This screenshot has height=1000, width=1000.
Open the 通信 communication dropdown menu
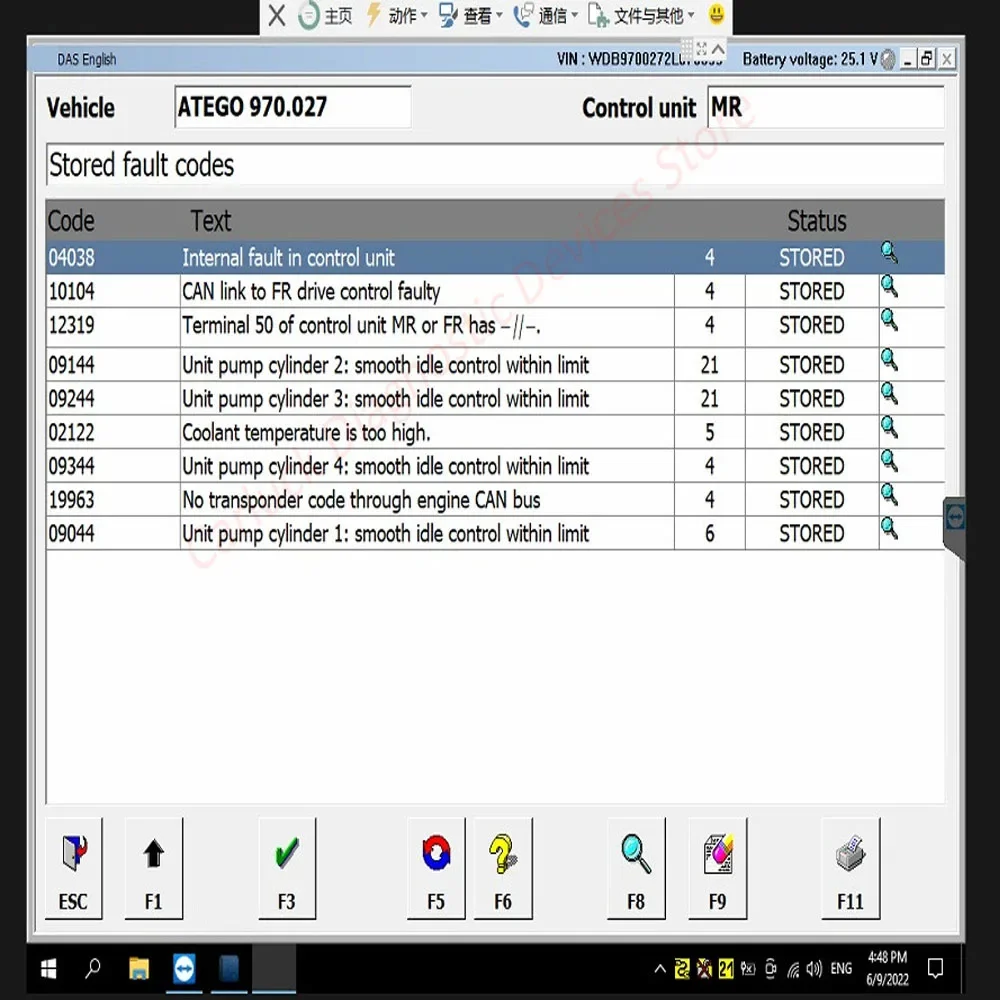point(546,15)
